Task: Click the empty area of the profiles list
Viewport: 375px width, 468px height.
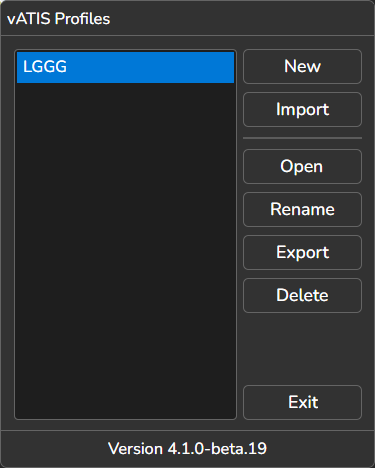Action: click(125, 250)
